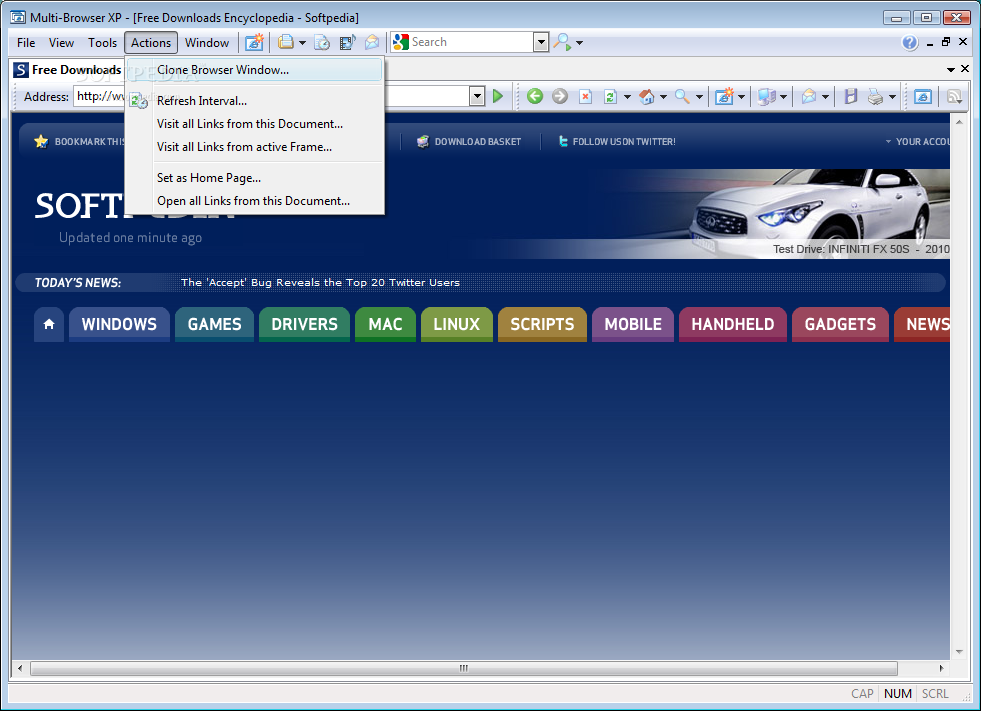
Task: Click the new-window starburst icon in navigation toolbar
Action: [x=724, y=96]
